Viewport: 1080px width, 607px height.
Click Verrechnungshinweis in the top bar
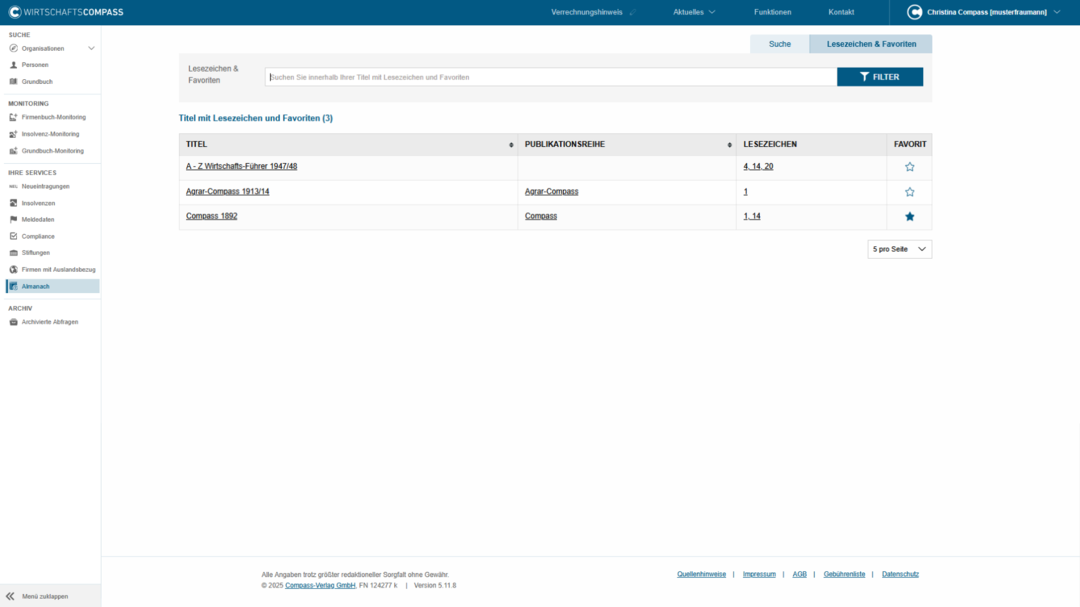586,12
